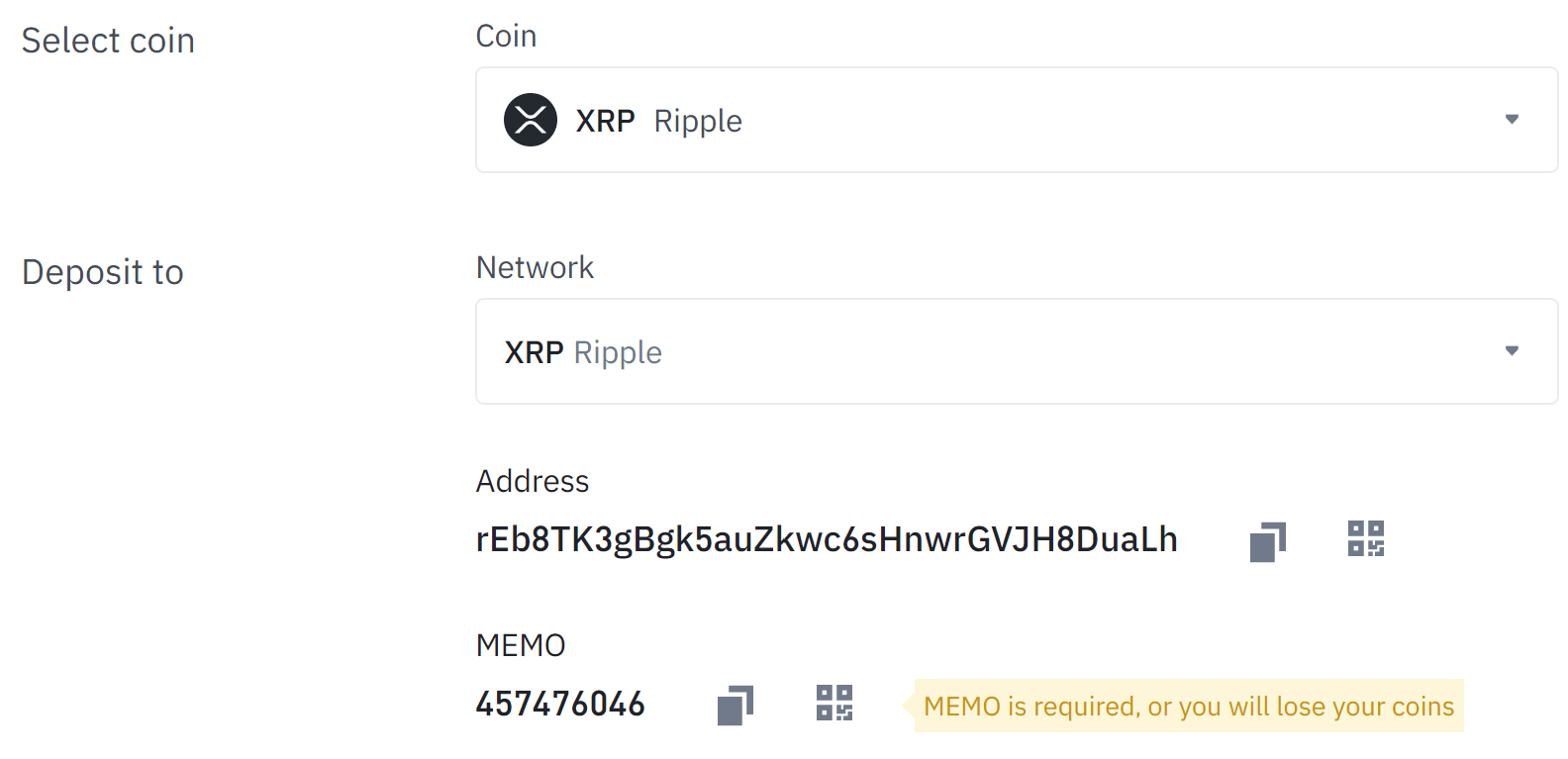
Task: Click the black XRP coin logo
Action: click(x=531, y=120)
